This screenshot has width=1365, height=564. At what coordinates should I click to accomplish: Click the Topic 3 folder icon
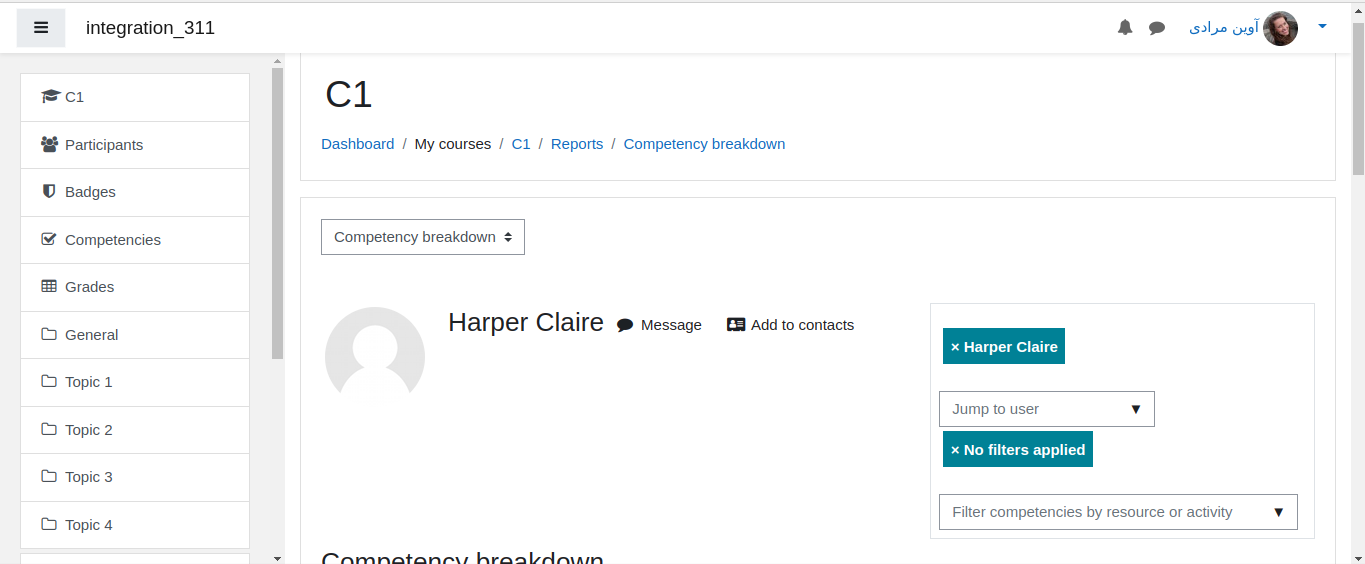pyautogui.click(x=49, y=476)
